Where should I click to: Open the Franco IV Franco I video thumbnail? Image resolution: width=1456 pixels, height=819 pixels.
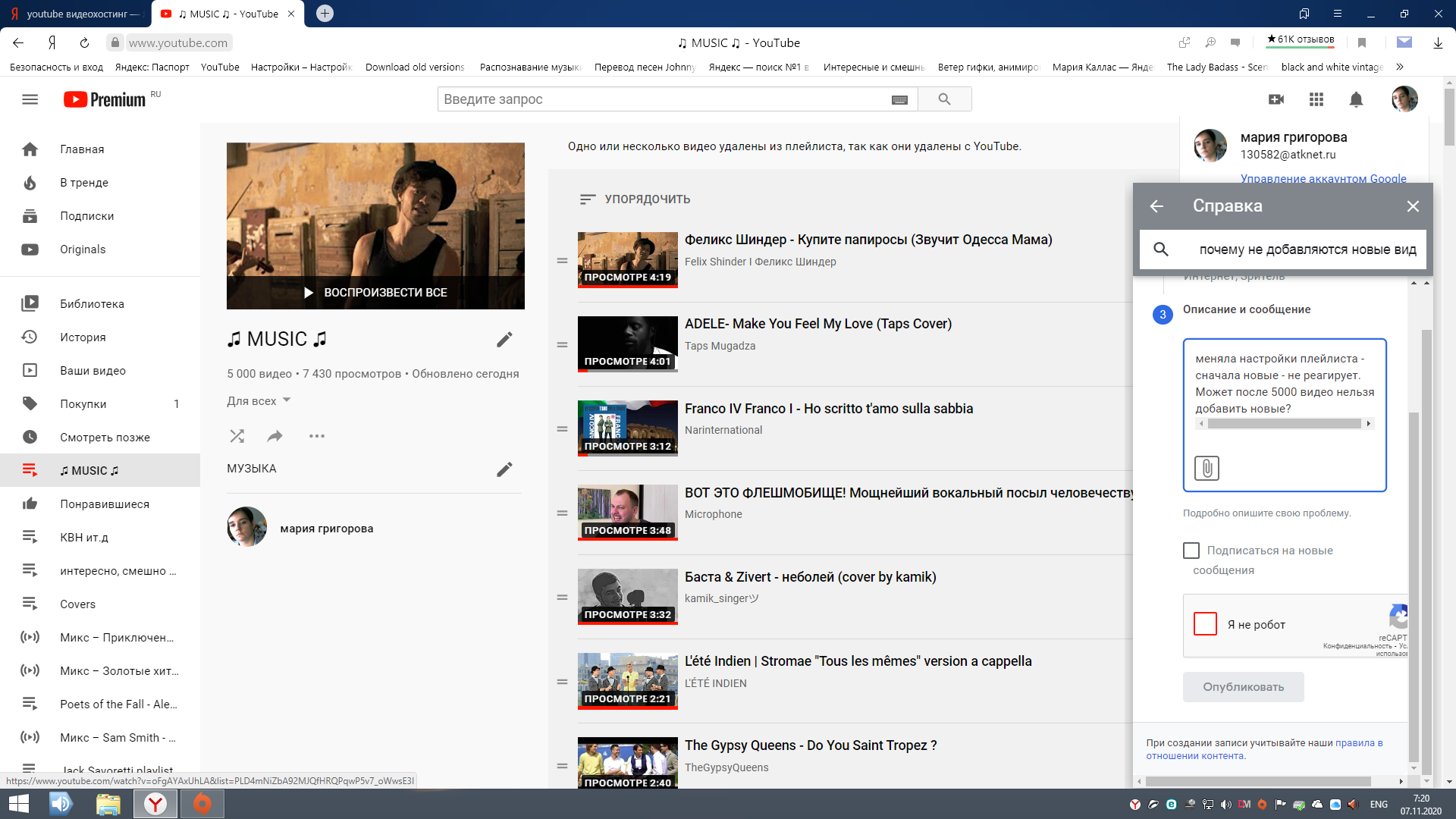point(627,428)
